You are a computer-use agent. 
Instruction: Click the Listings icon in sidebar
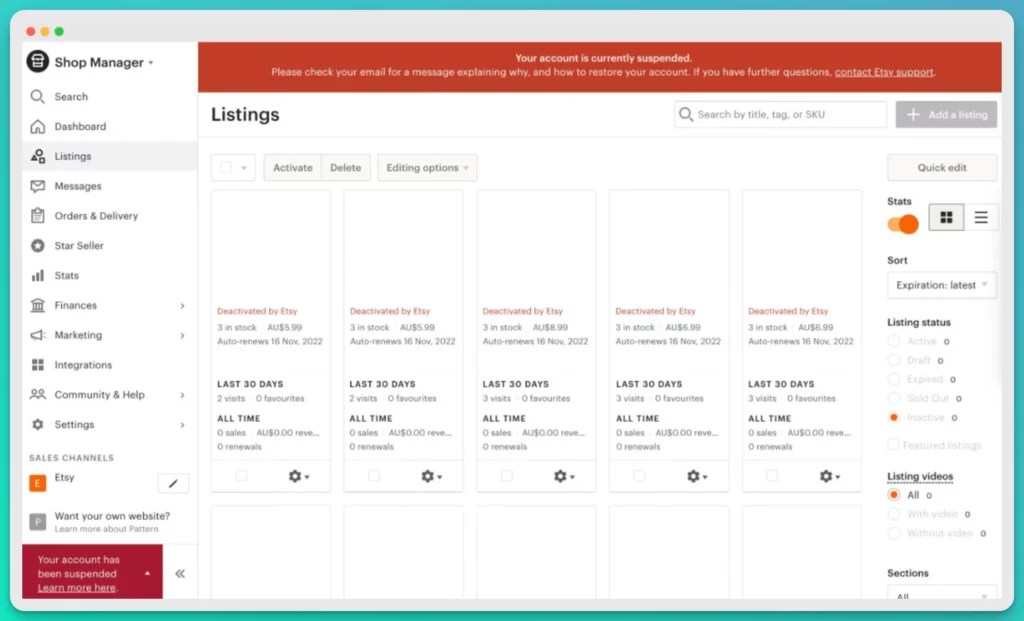38,156
